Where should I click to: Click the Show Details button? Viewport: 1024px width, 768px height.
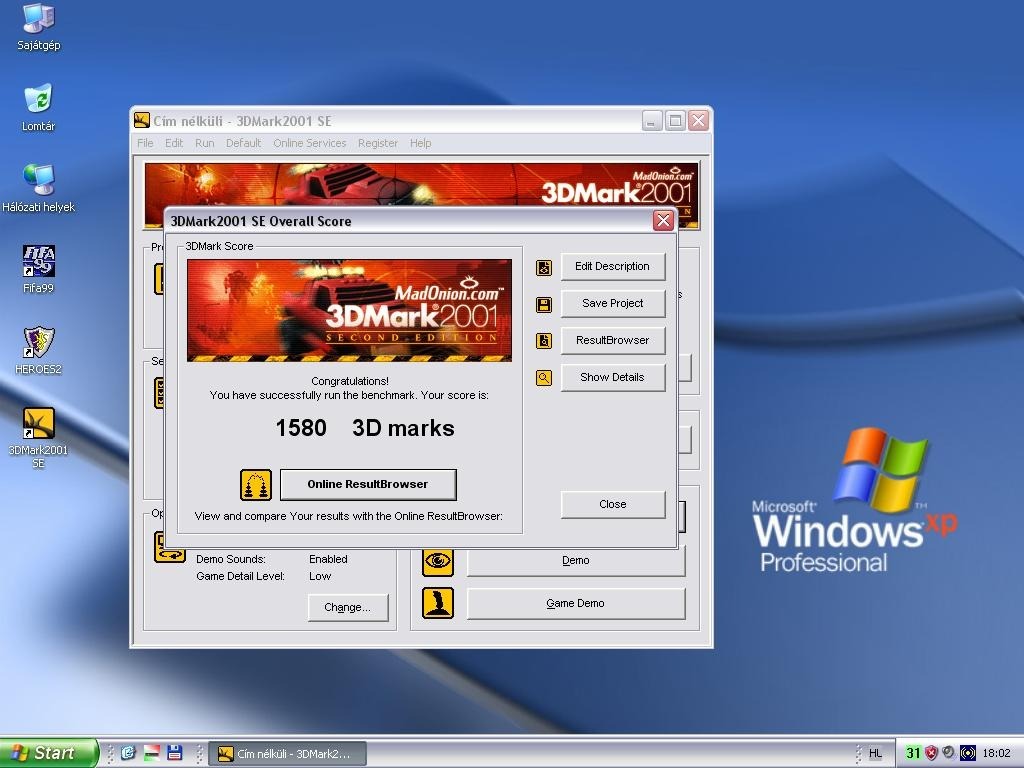613,377
